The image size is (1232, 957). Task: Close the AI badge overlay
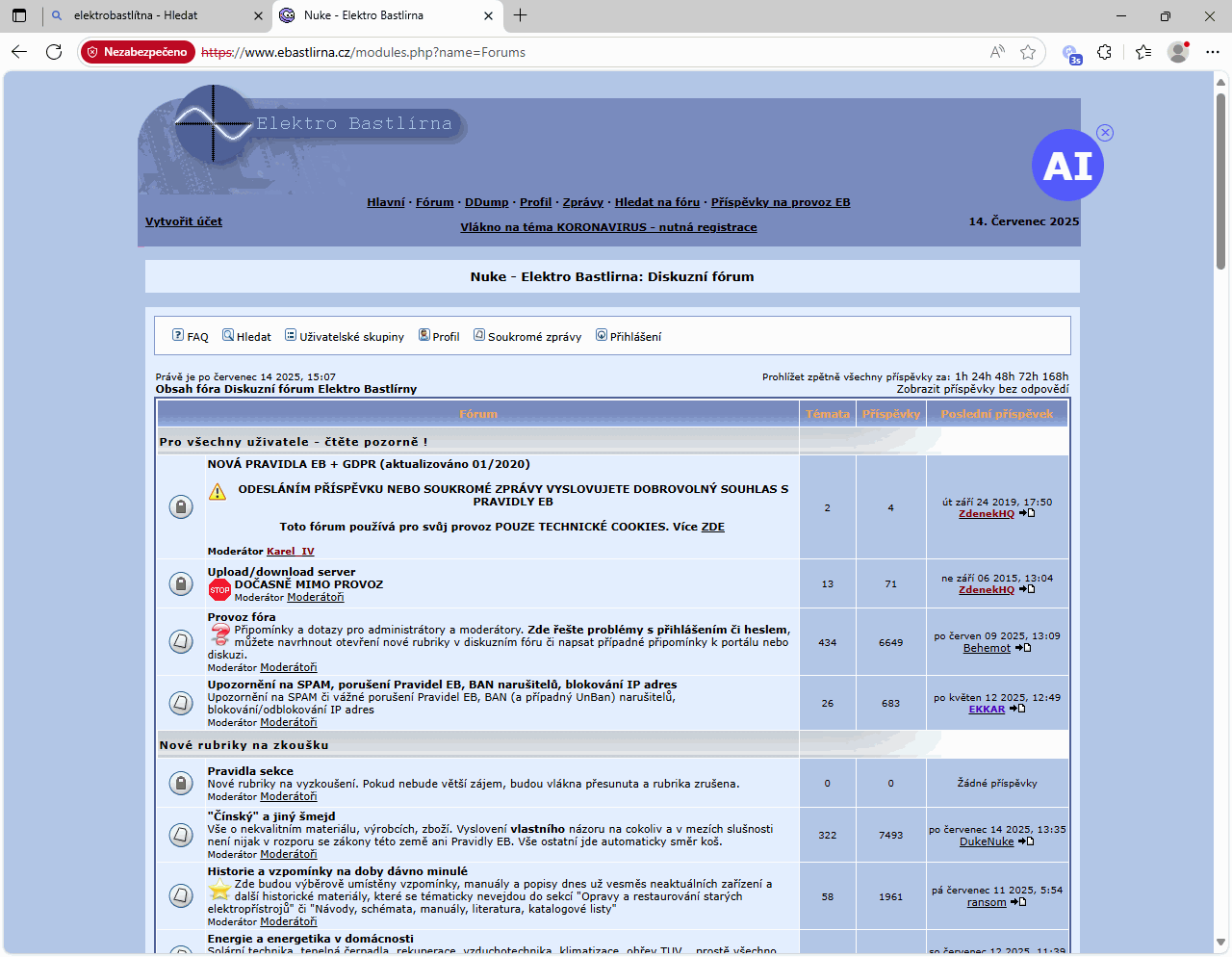1105,133
